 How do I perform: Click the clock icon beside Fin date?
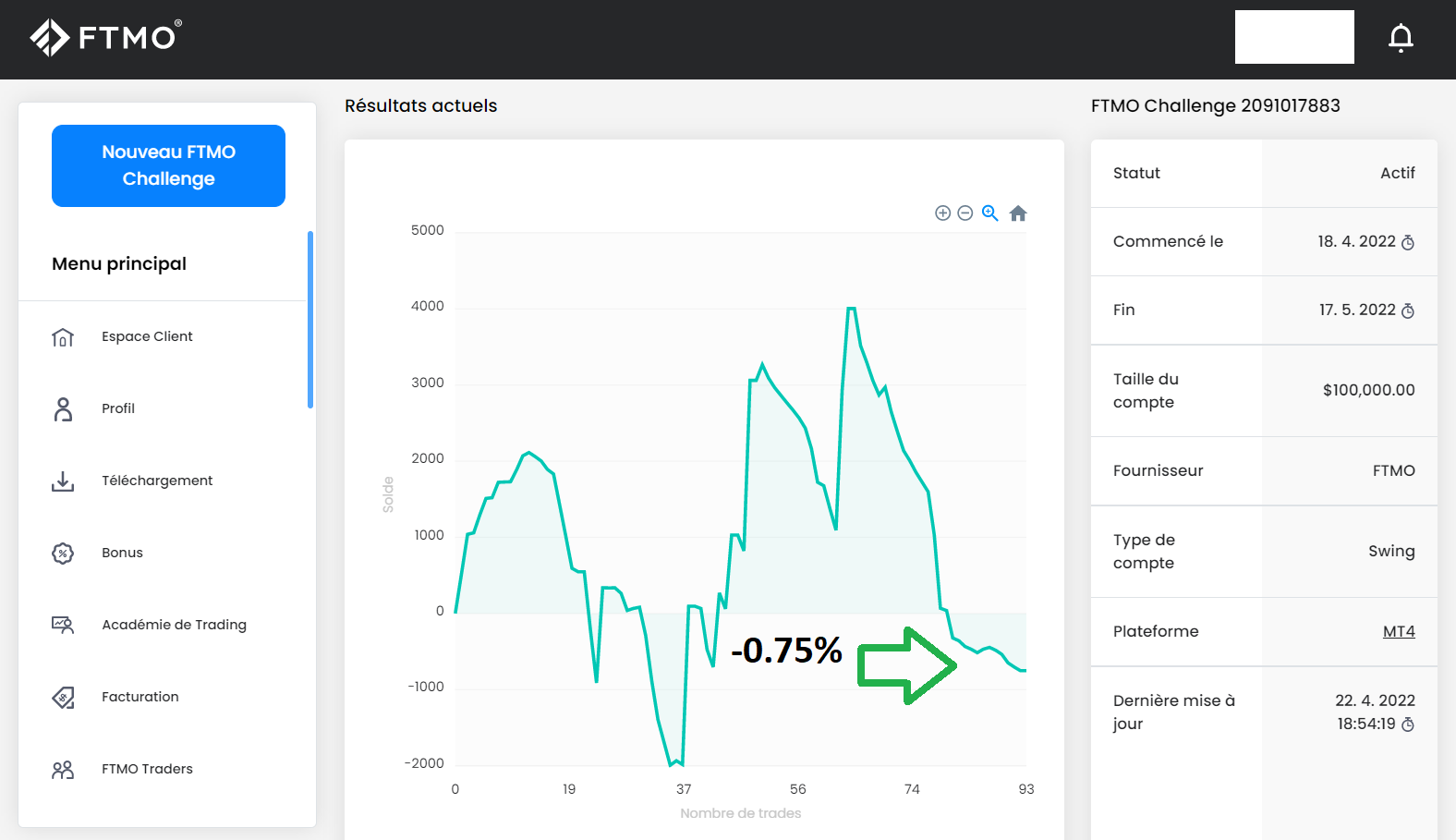tap(1408, 311)
